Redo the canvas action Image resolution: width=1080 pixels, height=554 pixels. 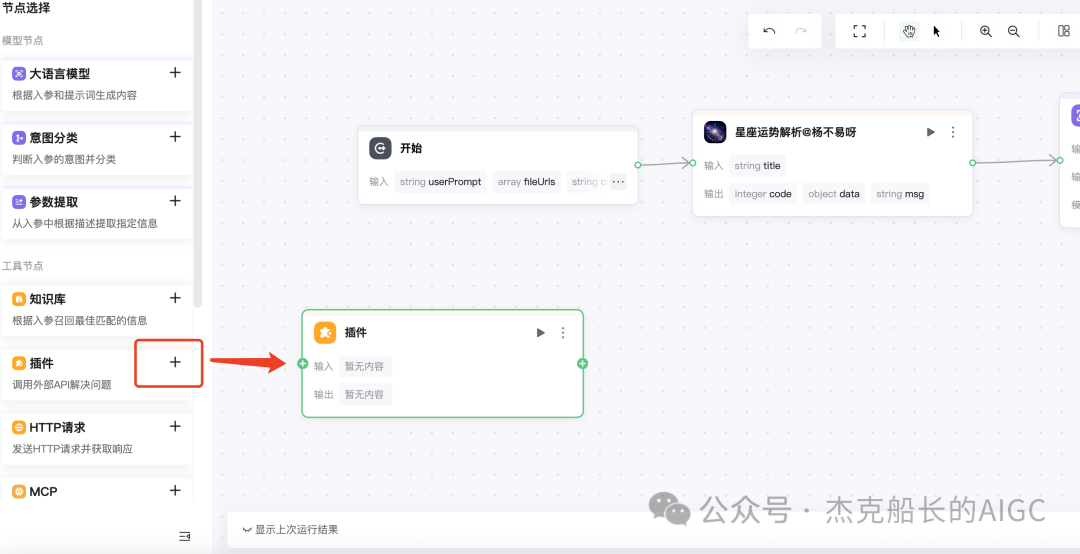point(800,31)
